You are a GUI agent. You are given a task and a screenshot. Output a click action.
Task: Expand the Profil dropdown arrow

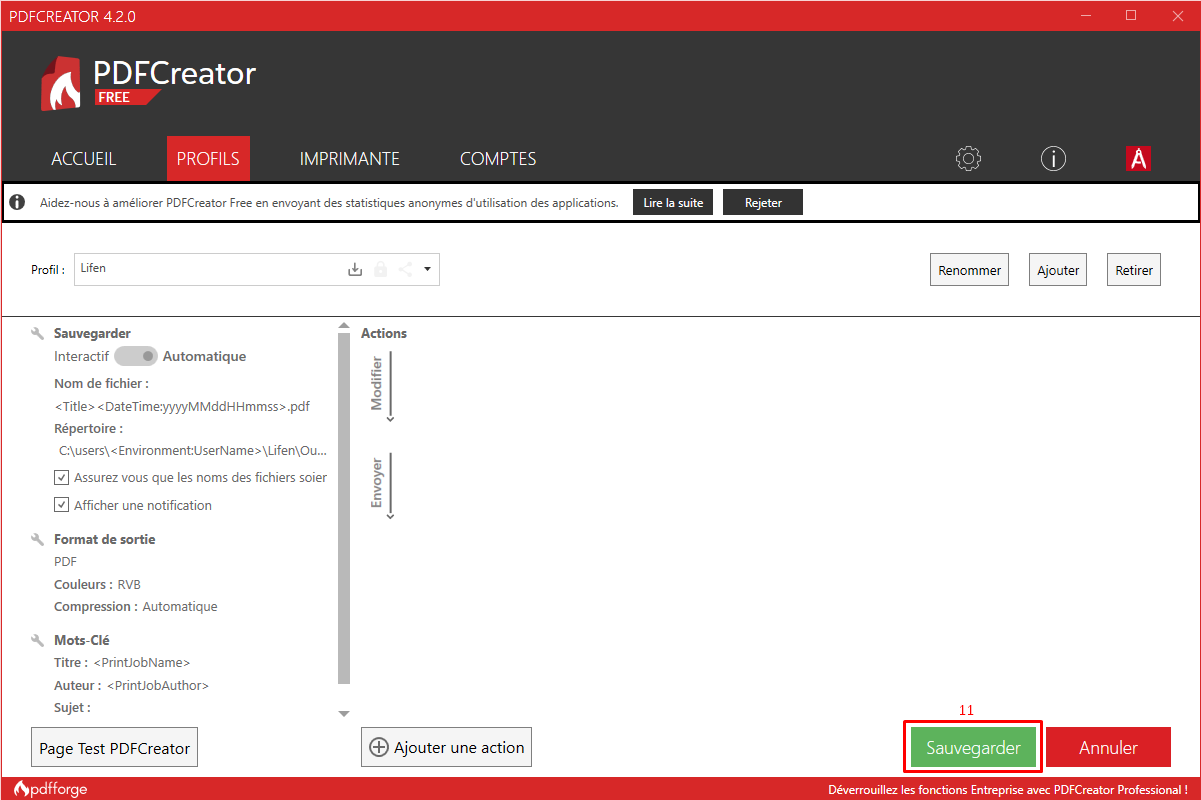pyautogui.click(x=427, y=269)
